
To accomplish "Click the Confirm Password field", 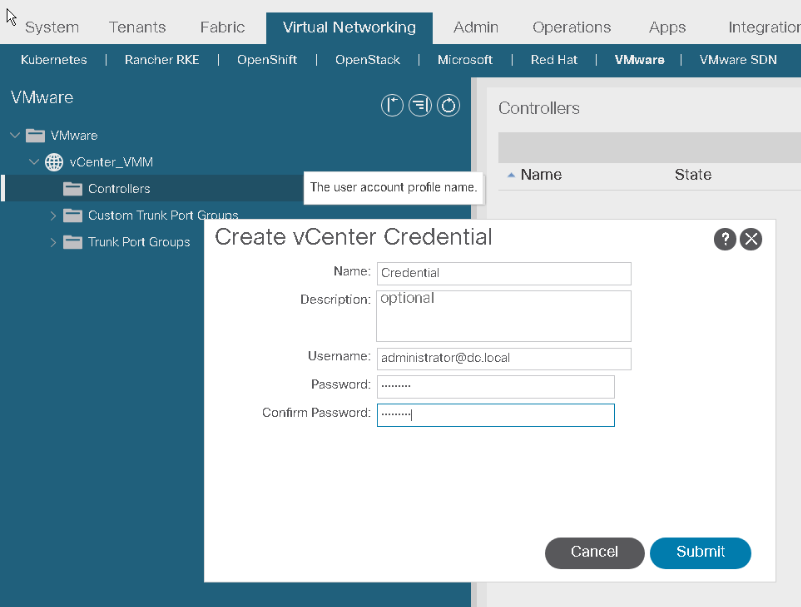I will (496, 415).
